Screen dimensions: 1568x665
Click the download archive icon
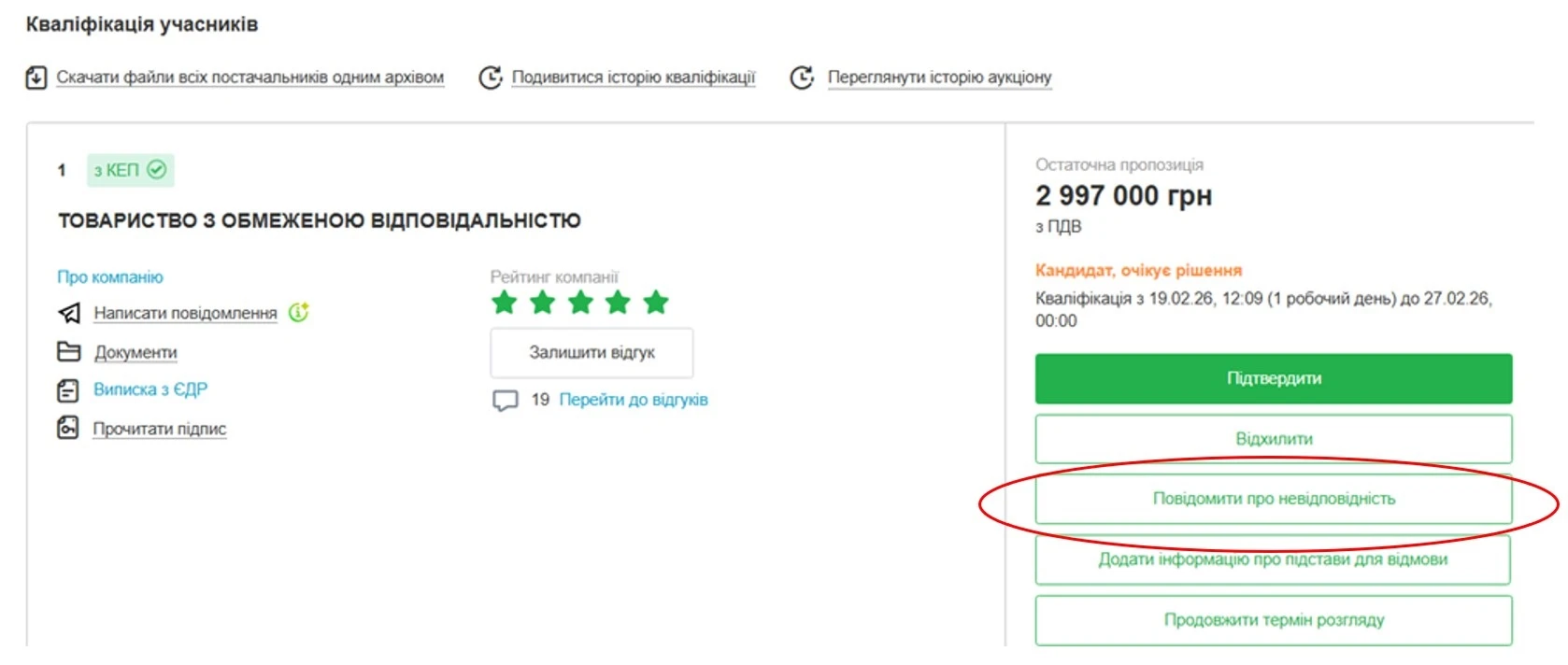(36, 78)
